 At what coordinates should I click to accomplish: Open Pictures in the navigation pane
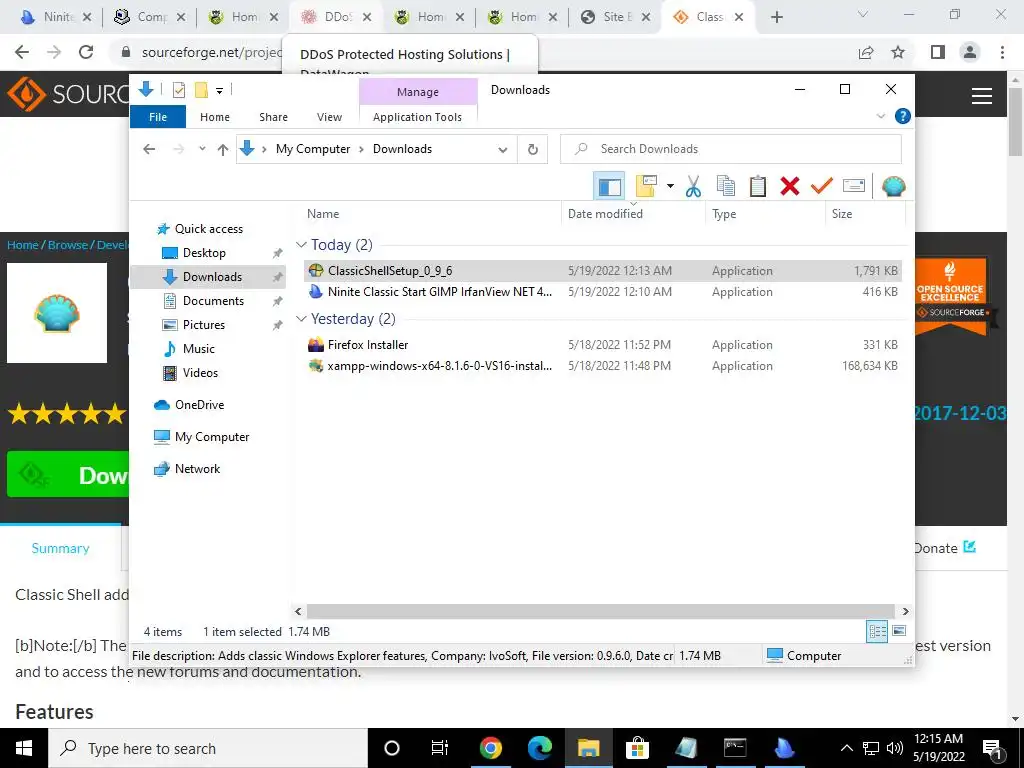pos(203,325)
